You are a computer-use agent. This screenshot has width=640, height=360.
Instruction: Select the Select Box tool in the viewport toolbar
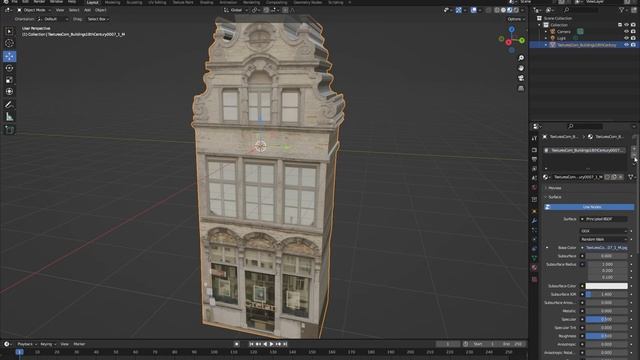(x=9, y=31)
